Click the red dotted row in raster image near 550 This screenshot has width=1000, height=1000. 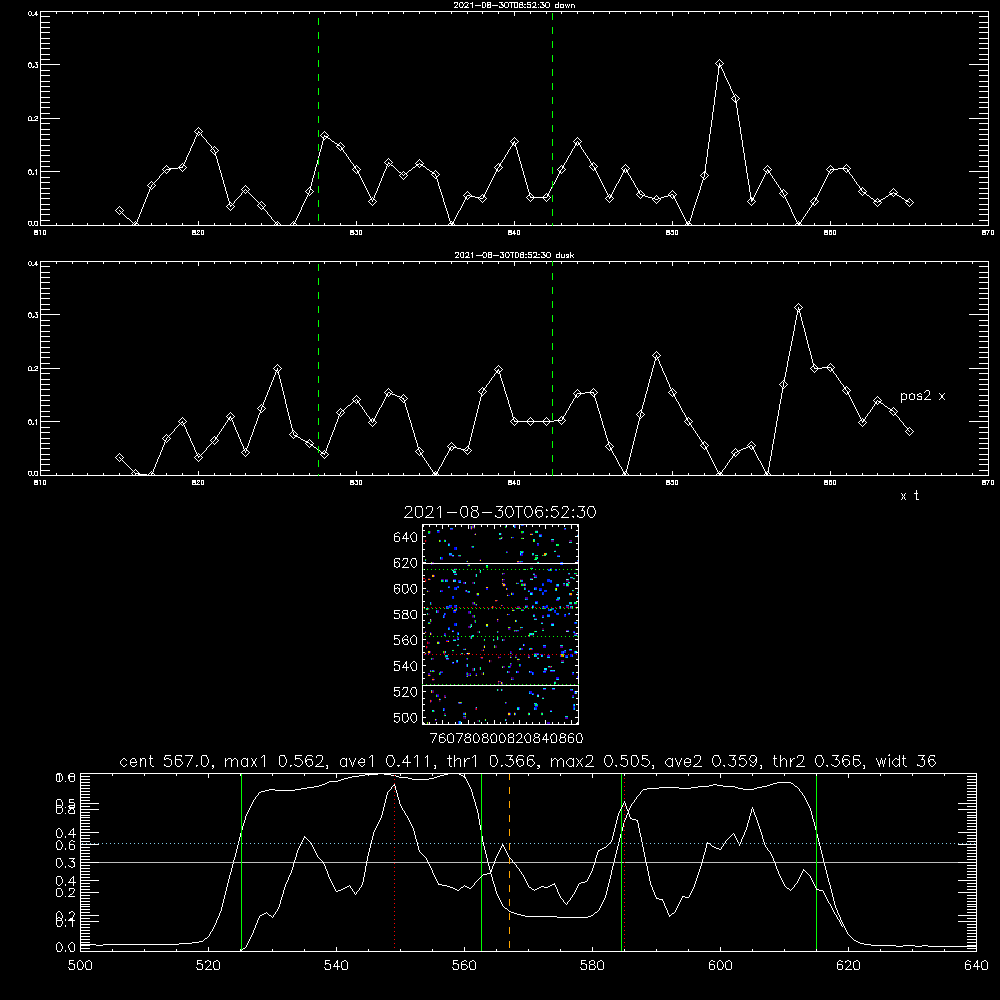[500, 655]
